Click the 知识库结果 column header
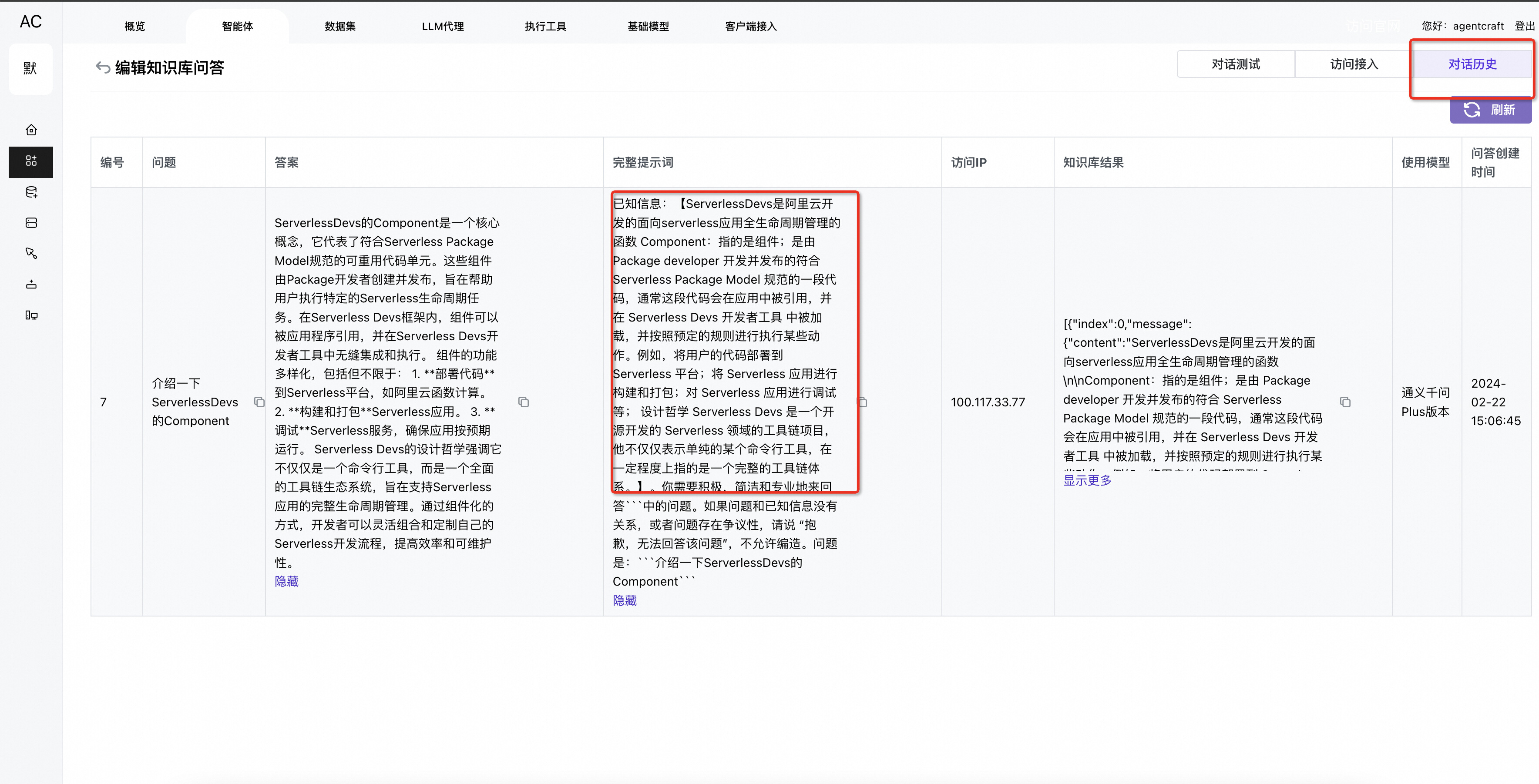This screenshot has width=1539, height=784. (1223, 162)
